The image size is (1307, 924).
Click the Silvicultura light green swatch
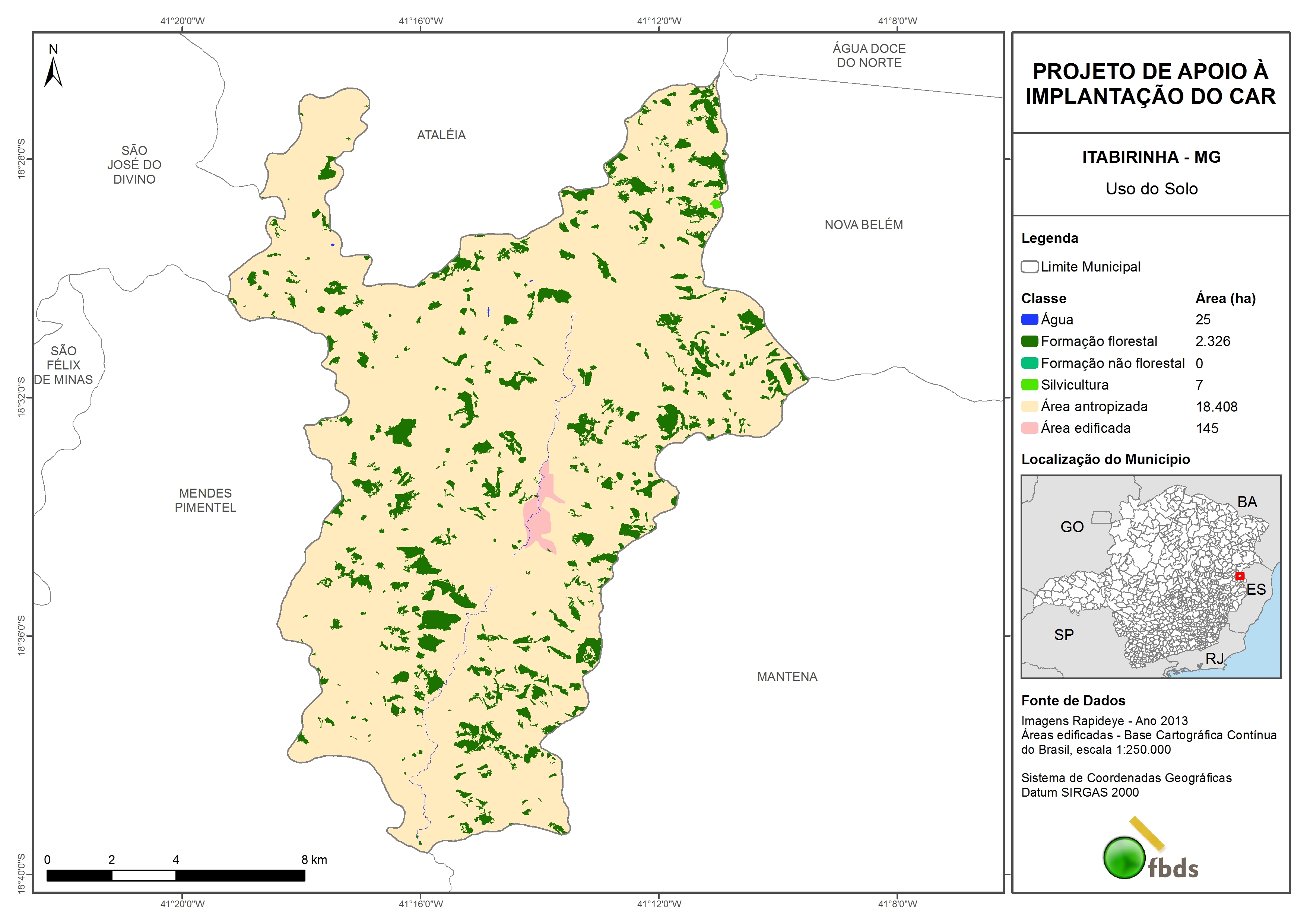coord(1029,385)
